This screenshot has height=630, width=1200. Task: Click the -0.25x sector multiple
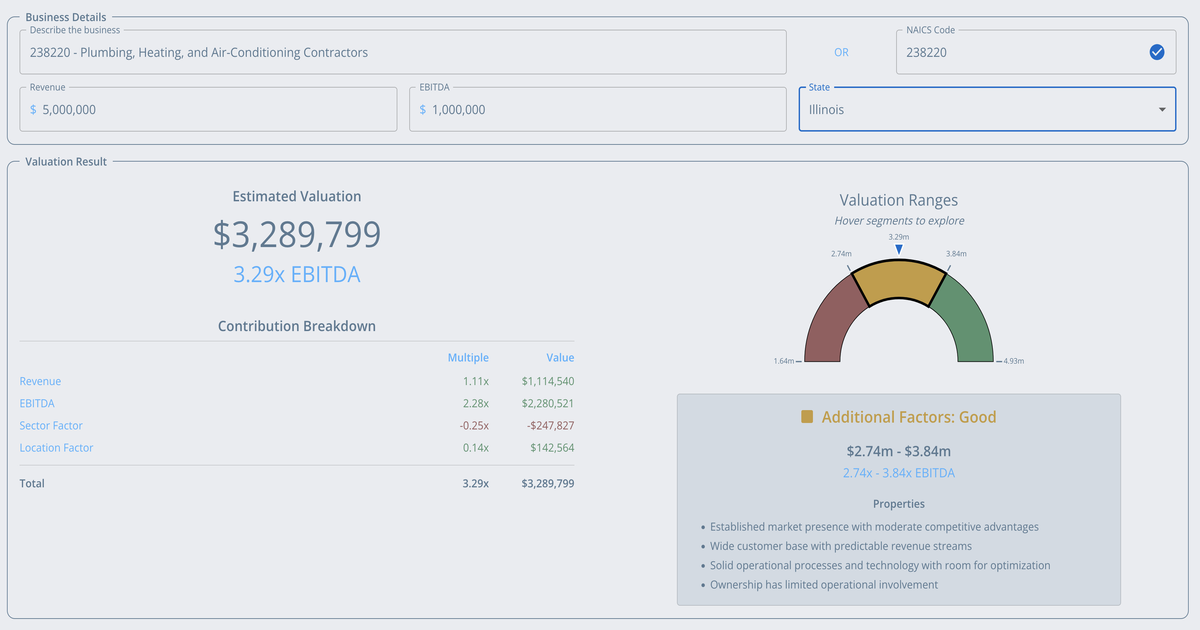click(x=475, y=426)
